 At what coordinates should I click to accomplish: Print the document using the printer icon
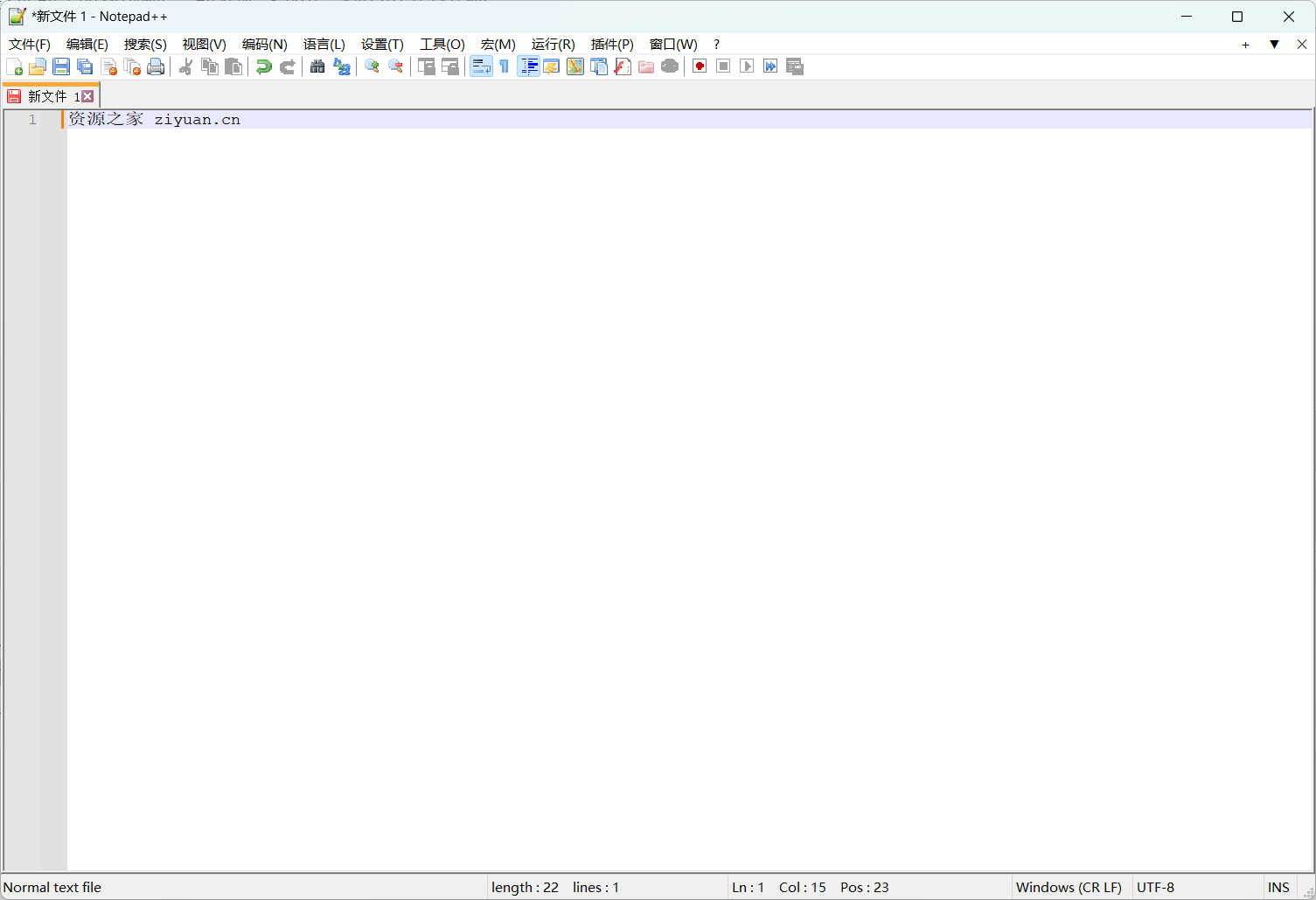[156, 66]
